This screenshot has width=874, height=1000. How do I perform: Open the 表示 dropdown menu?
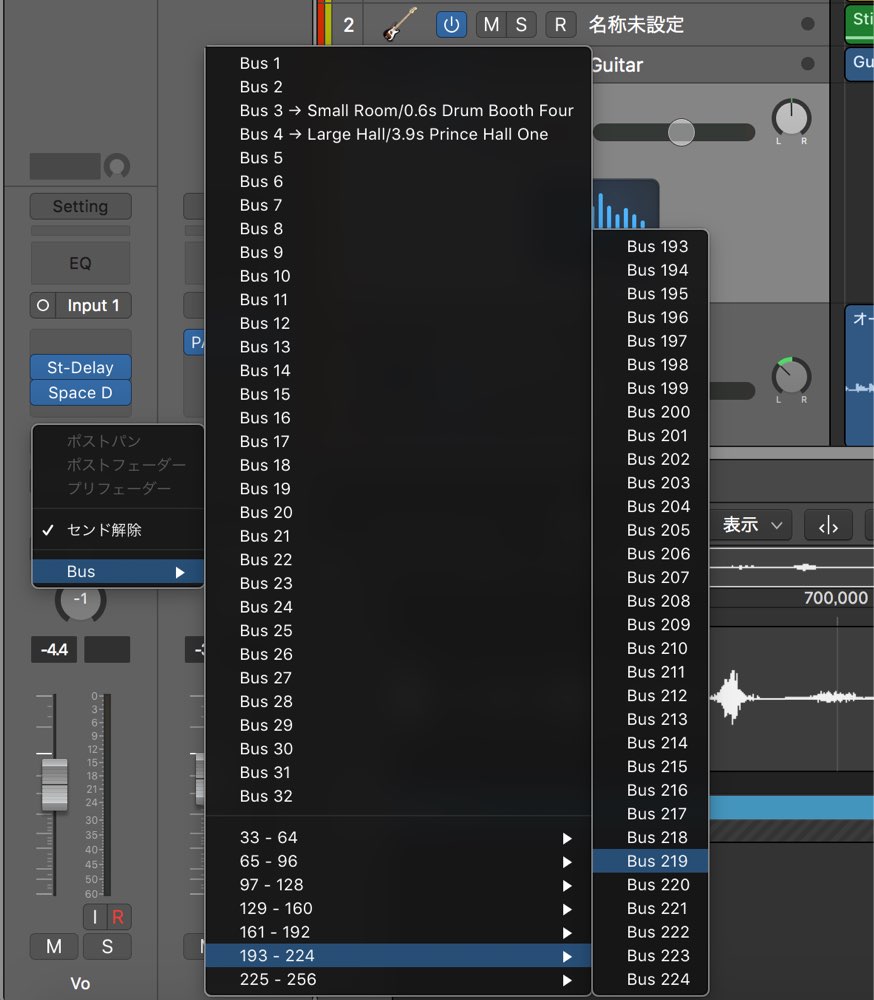click(x=752, y=526)
